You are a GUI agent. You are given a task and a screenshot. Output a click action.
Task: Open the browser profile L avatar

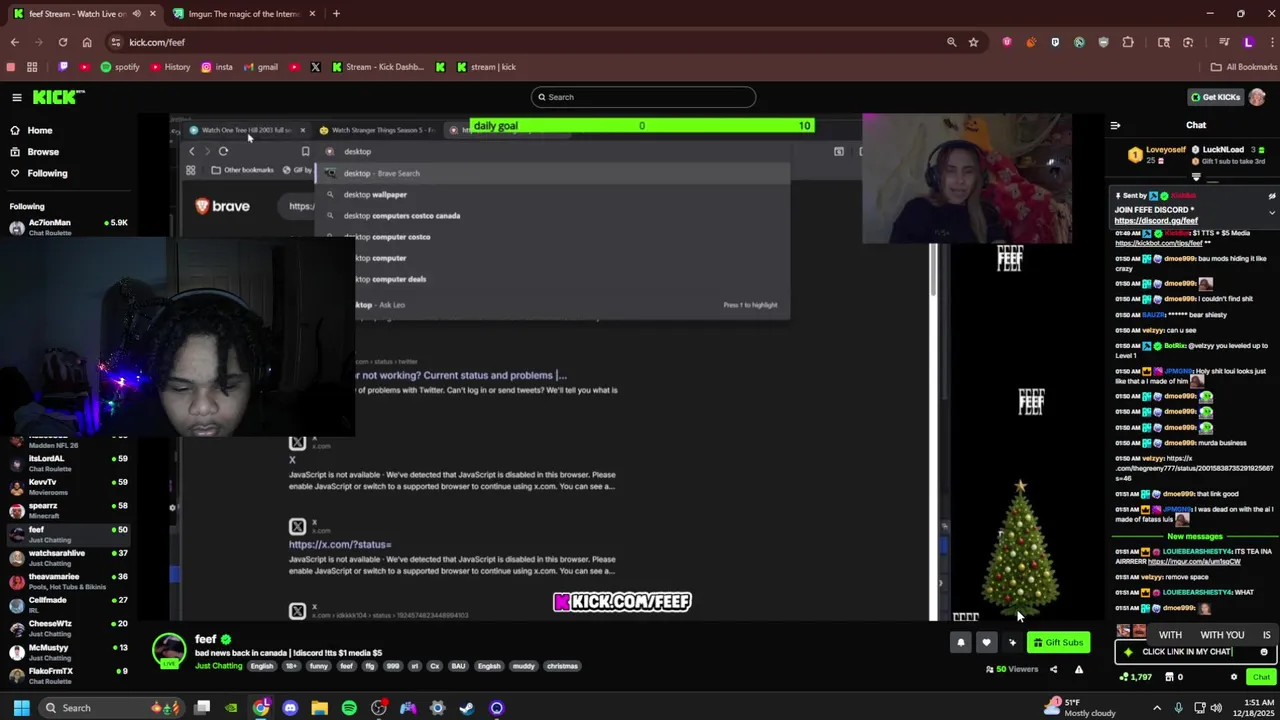coord(1248,42)
